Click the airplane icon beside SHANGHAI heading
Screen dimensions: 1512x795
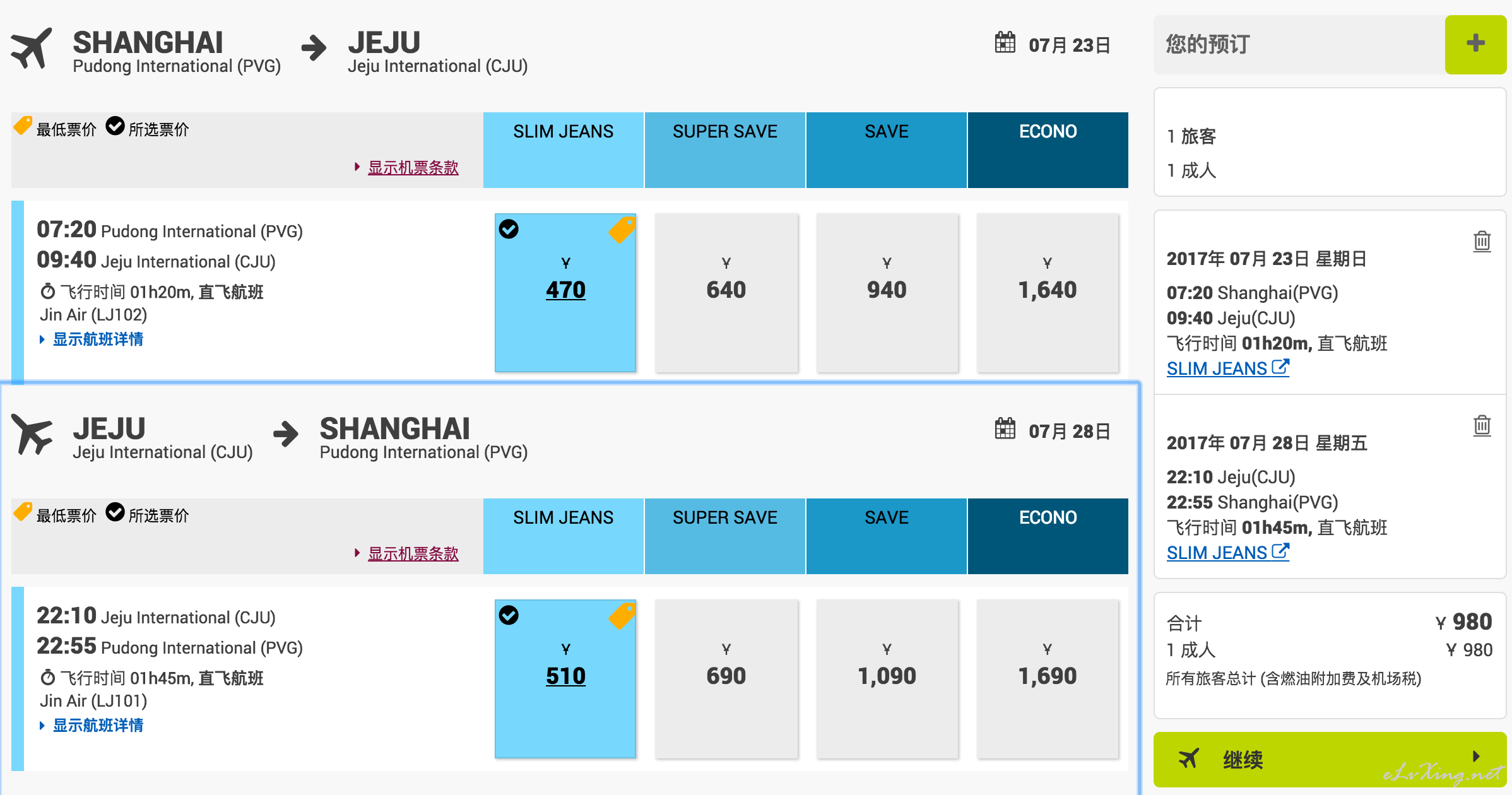point(31,47)
